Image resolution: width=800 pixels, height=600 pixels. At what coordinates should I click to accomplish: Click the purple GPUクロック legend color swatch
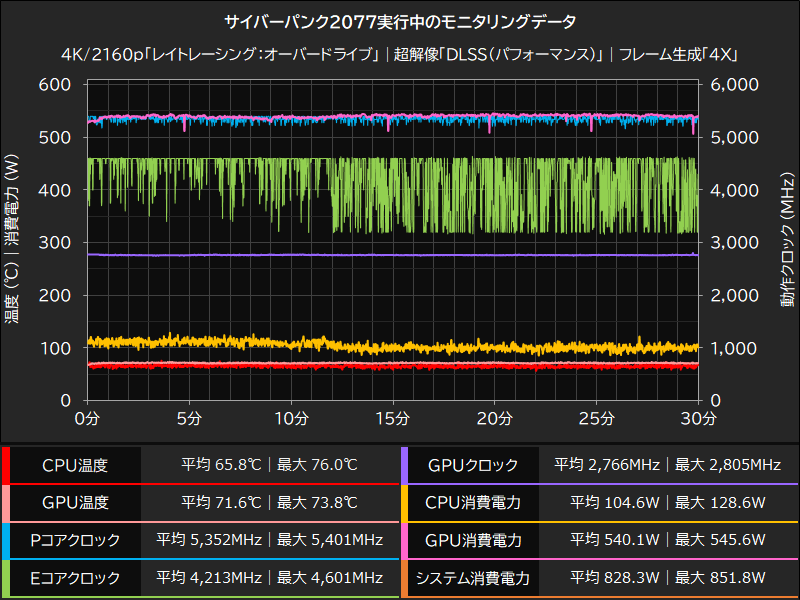click(403, 465)
